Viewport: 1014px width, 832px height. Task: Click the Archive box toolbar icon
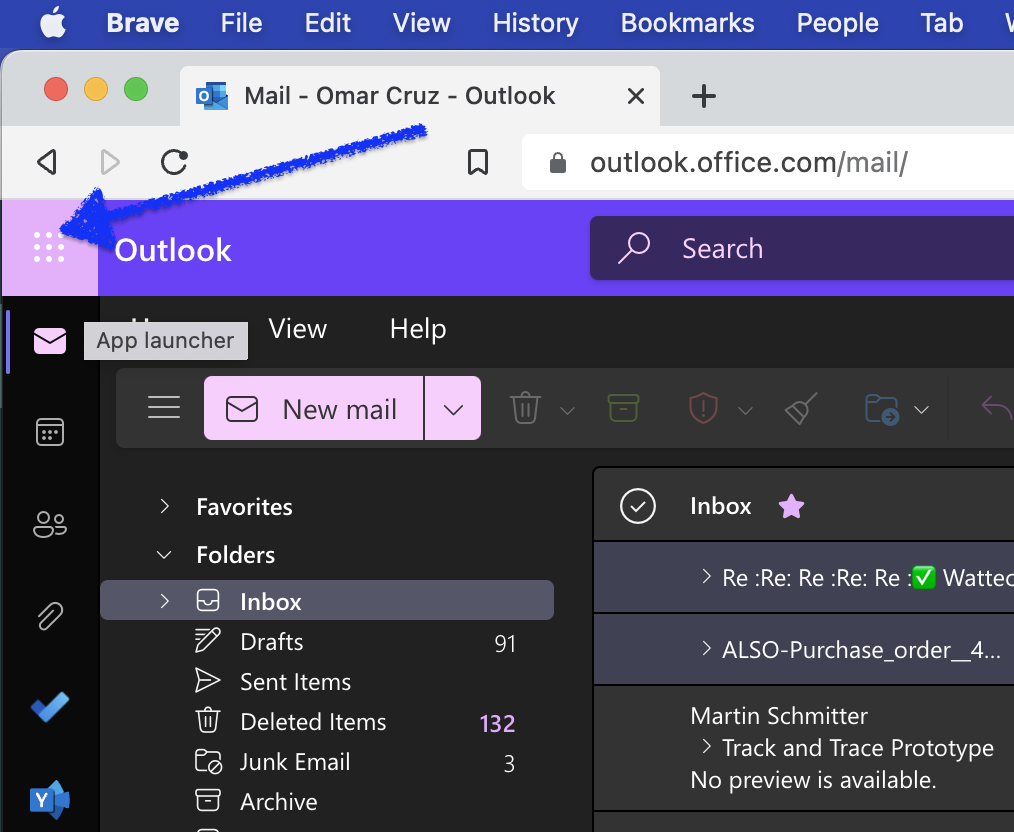tap(623, 409)
